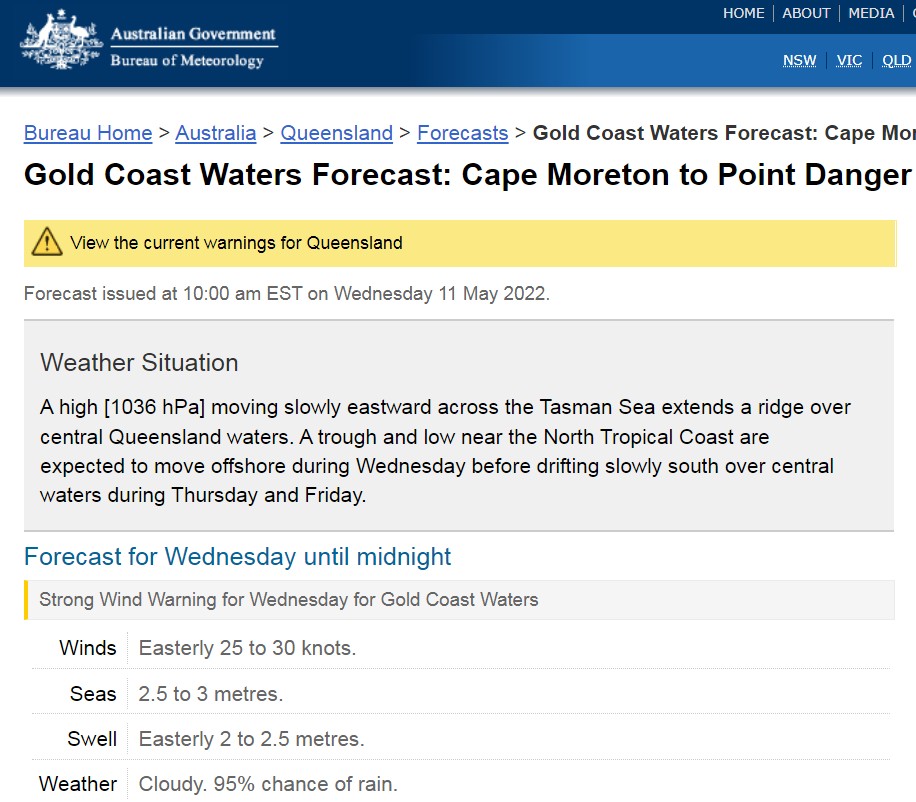Image resolution: width=916 pixels, height=802 pixels.
Task: Select the MEDIA menu item
Action: pos(871,13)
